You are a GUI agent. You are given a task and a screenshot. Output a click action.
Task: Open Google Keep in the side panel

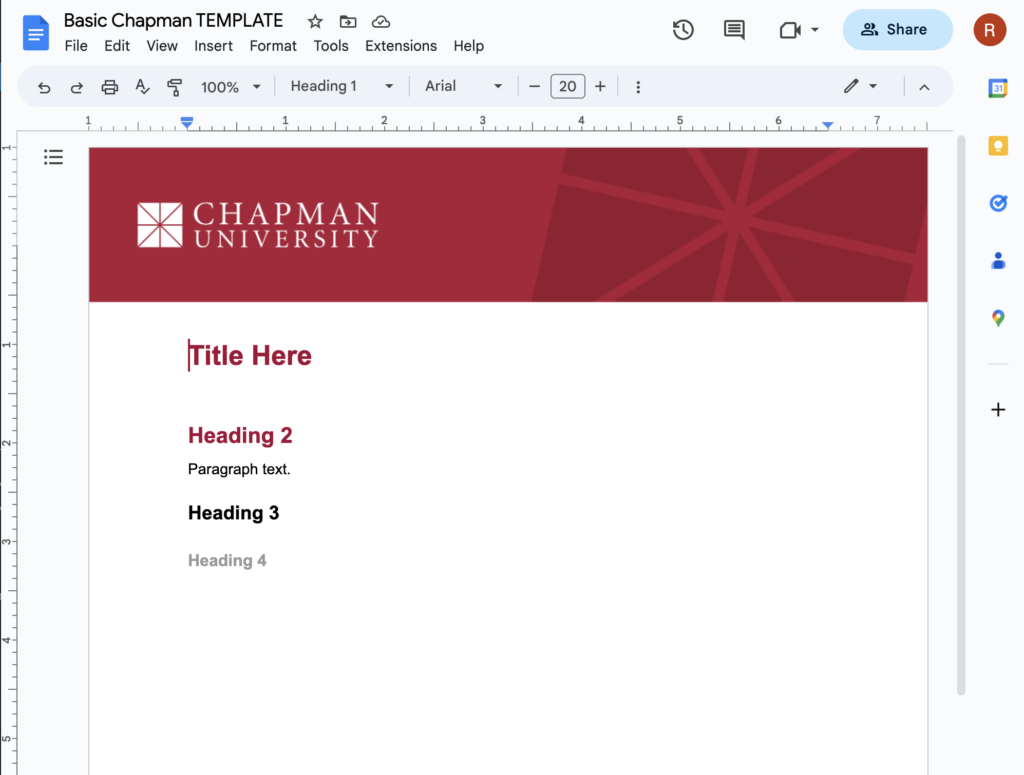pyautogui.click(x=998, y=145)
